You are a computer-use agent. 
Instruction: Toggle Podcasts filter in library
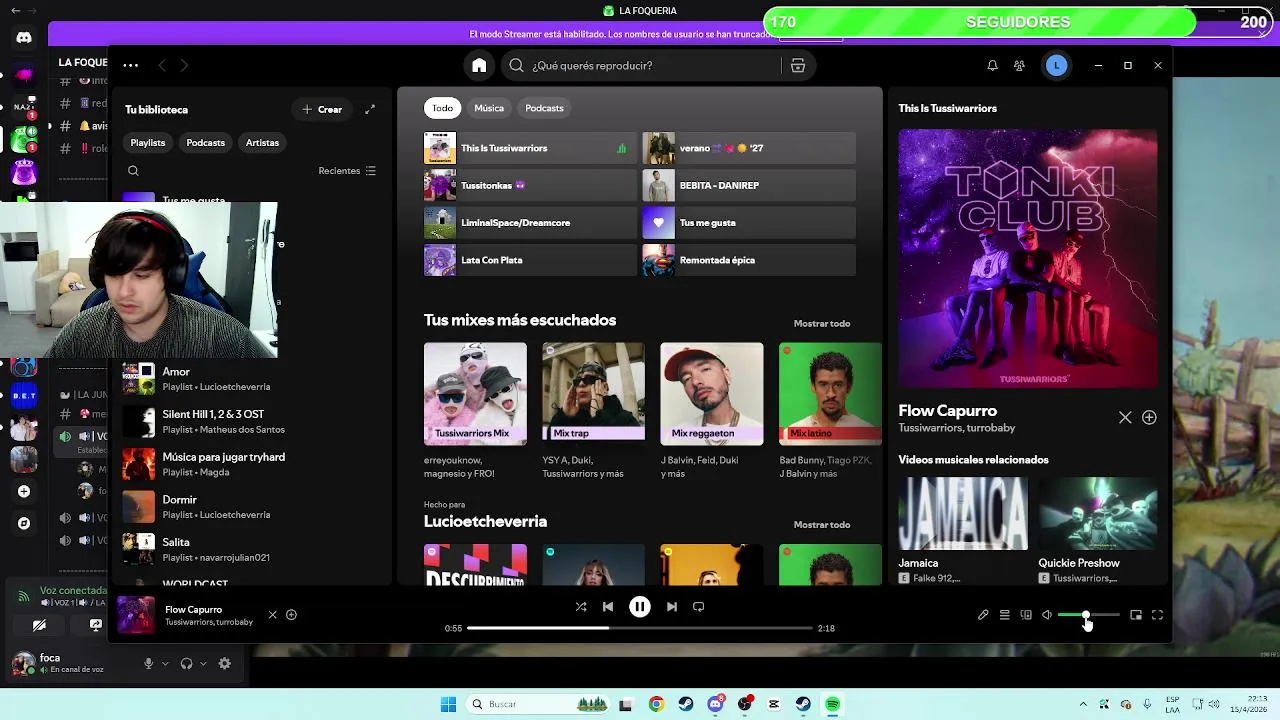(x=205, y=142)
